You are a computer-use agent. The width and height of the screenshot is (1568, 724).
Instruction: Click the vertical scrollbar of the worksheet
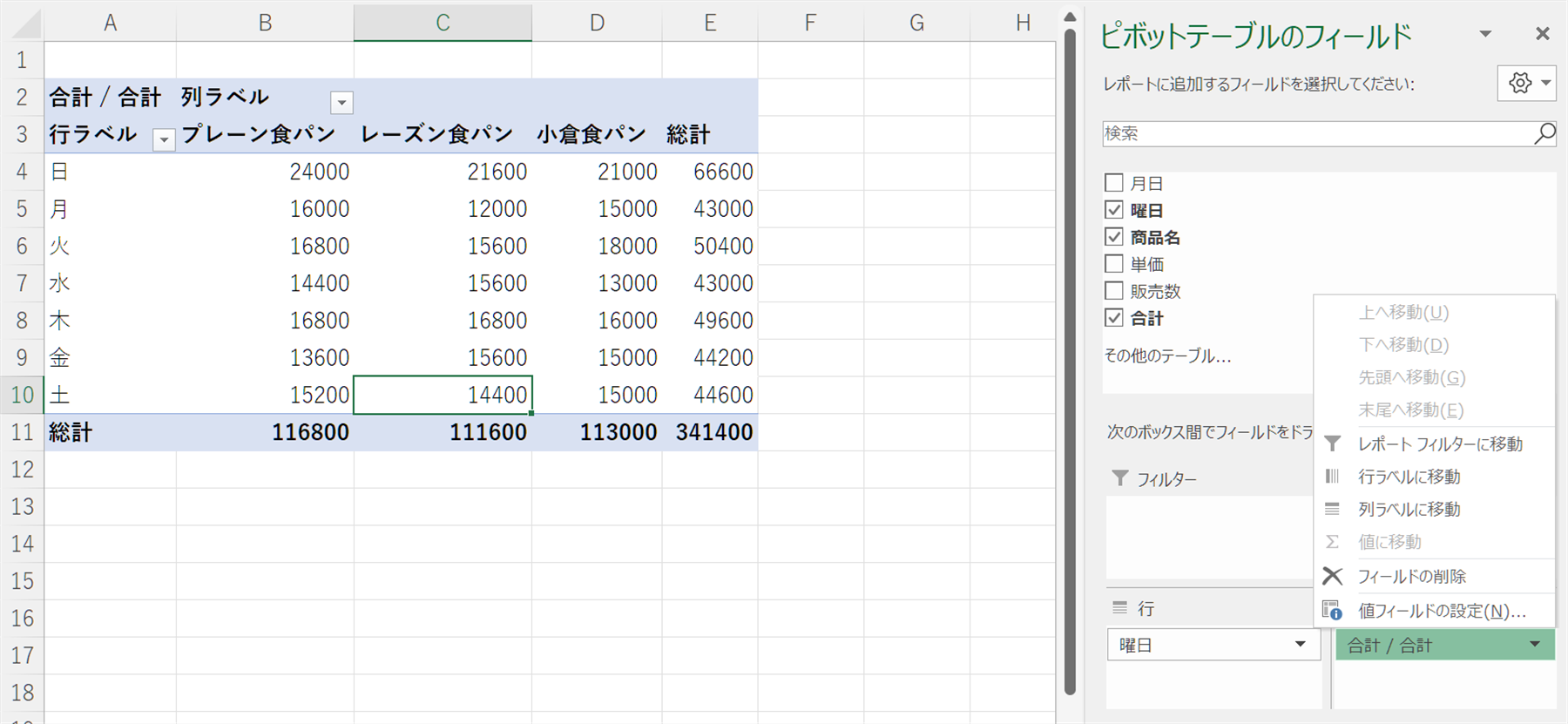[1071, 348]
